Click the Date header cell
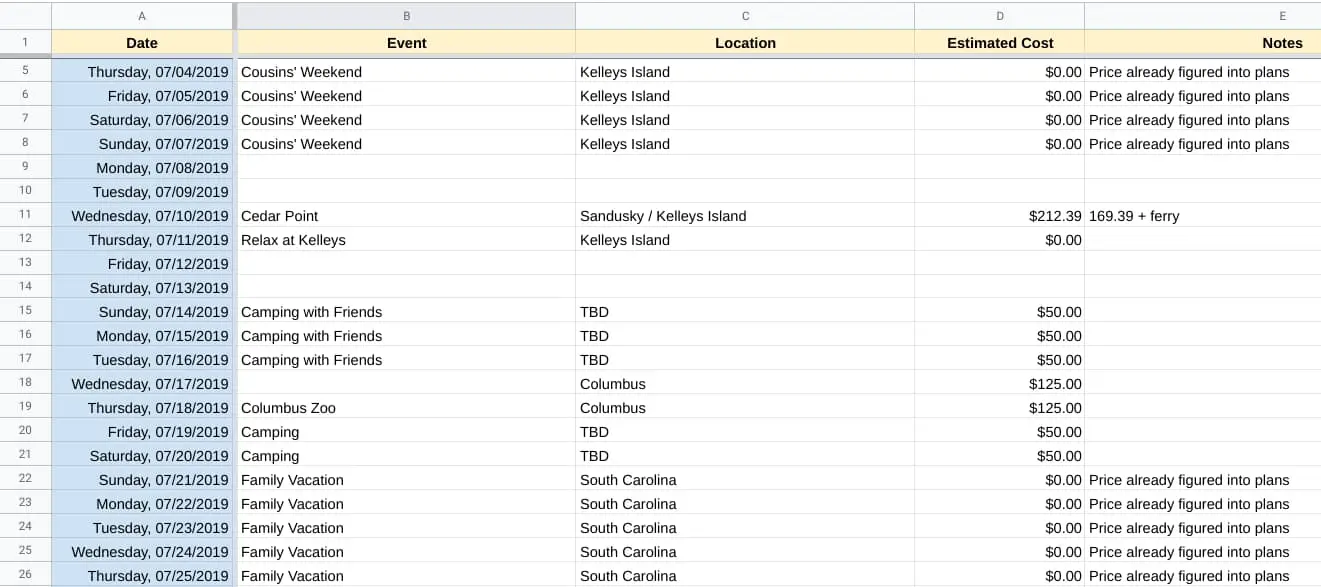Image resolution: width=1321 pixels, height=587 pixels. pos(142,43)
